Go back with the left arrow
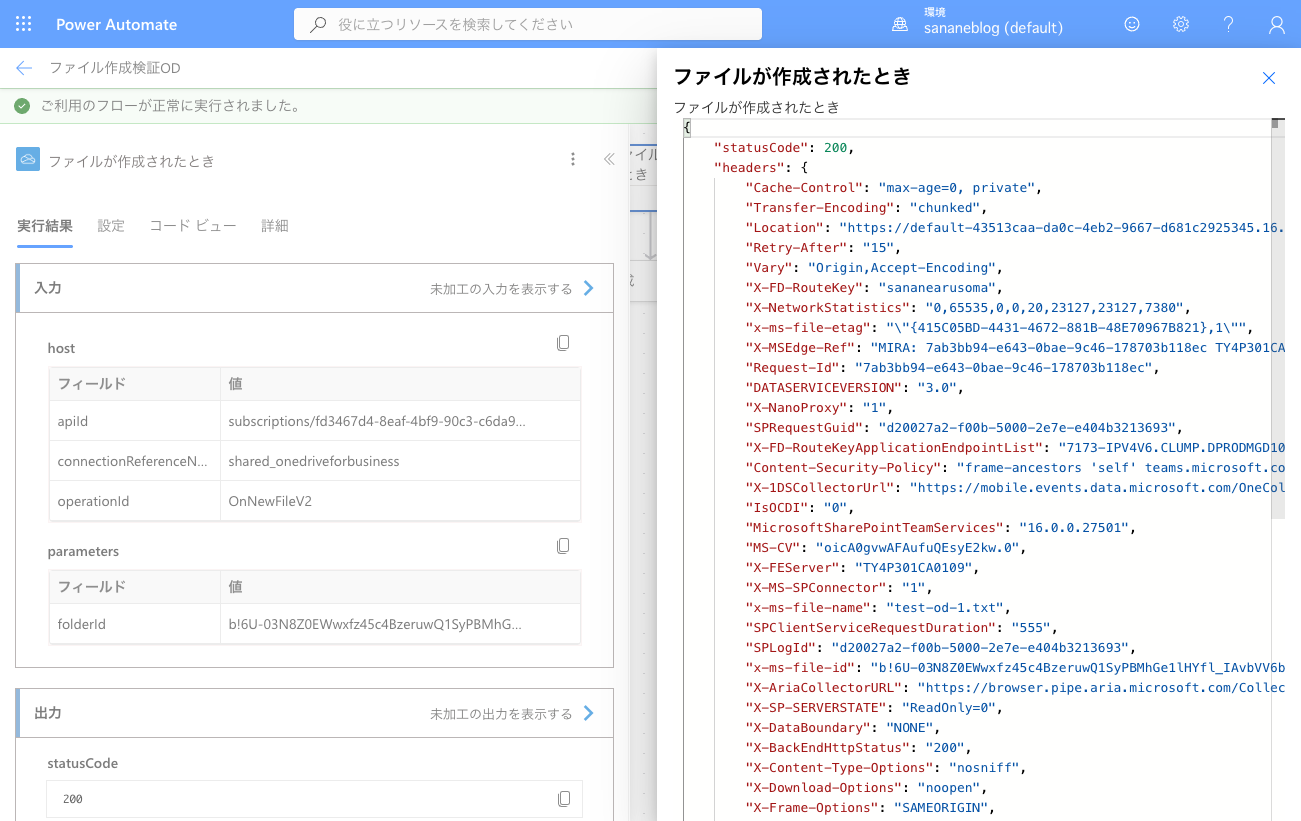 [x=24, y=68]
